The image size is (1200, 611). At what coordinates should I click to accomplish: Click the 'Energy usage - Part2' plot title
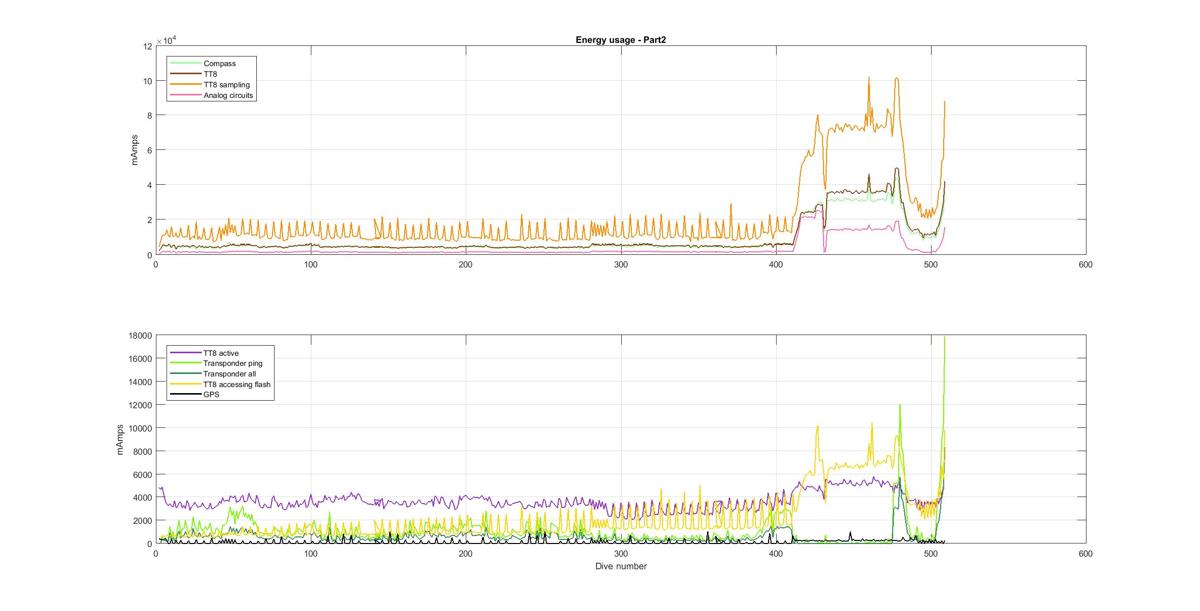(x=620, y=39)
